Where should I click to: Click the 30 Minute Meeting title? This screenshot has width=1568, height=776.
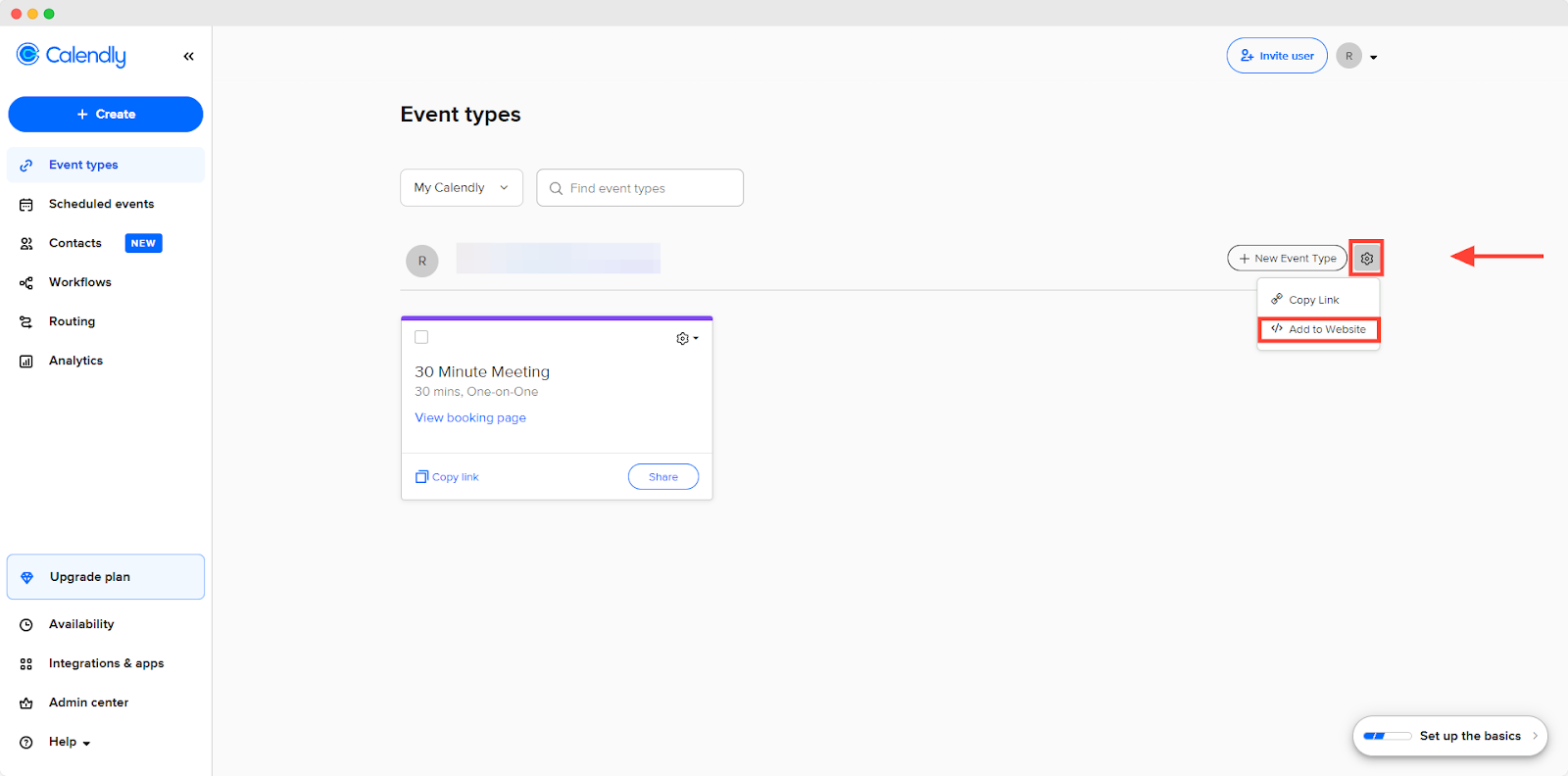tap(482, 371)
